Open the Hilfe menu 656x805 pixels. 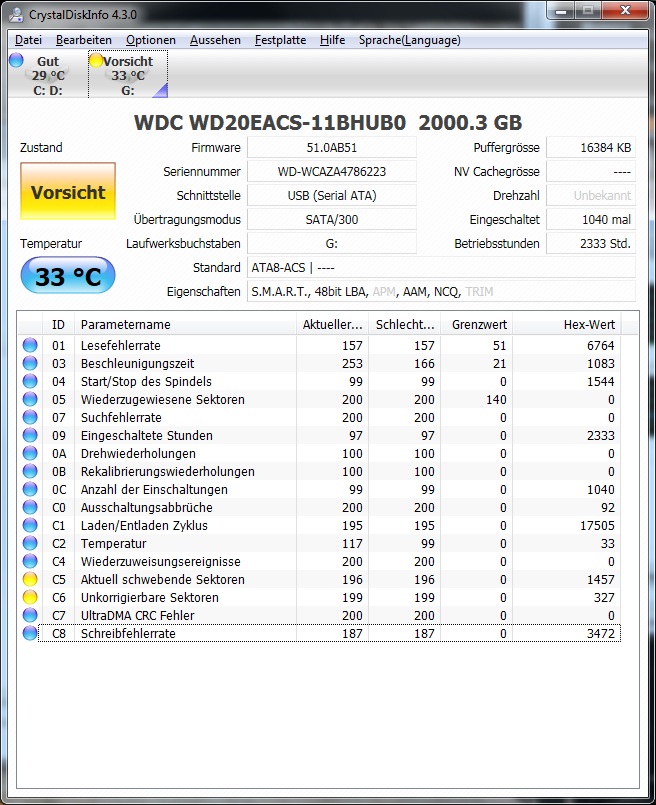coord(332,40)
